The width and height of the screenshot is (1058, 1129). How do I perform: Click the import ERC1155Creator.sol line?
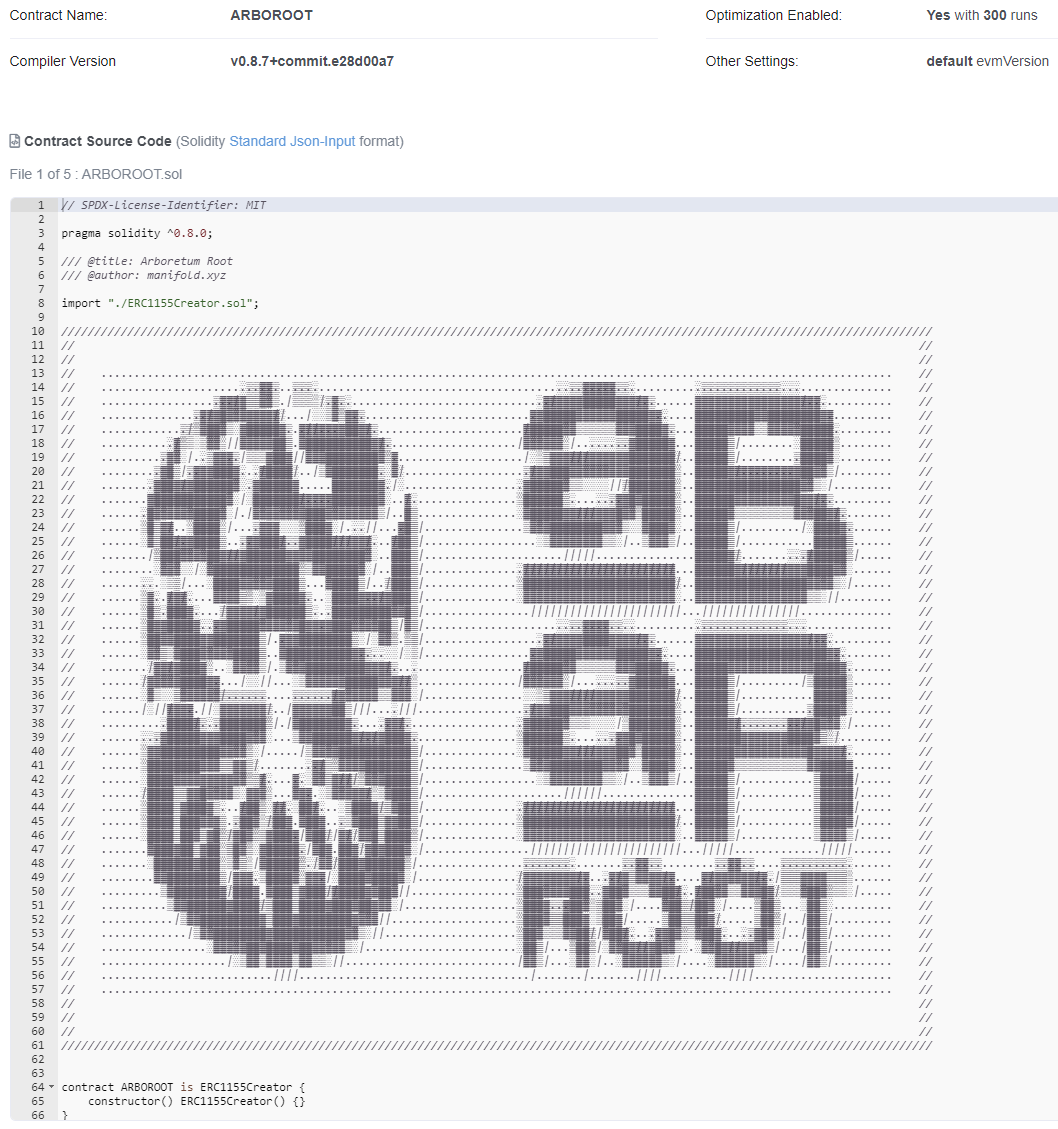160,303
